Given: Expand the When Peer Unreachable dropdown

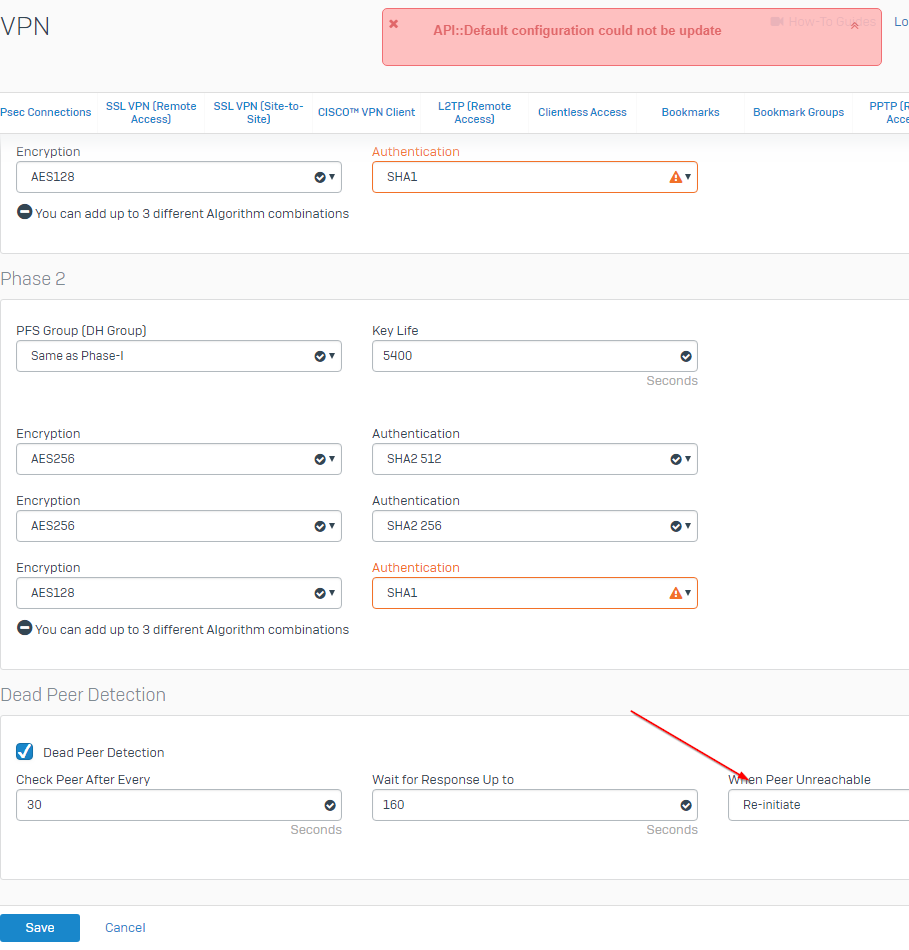Looking at the screenshot, I should (816, 805).
